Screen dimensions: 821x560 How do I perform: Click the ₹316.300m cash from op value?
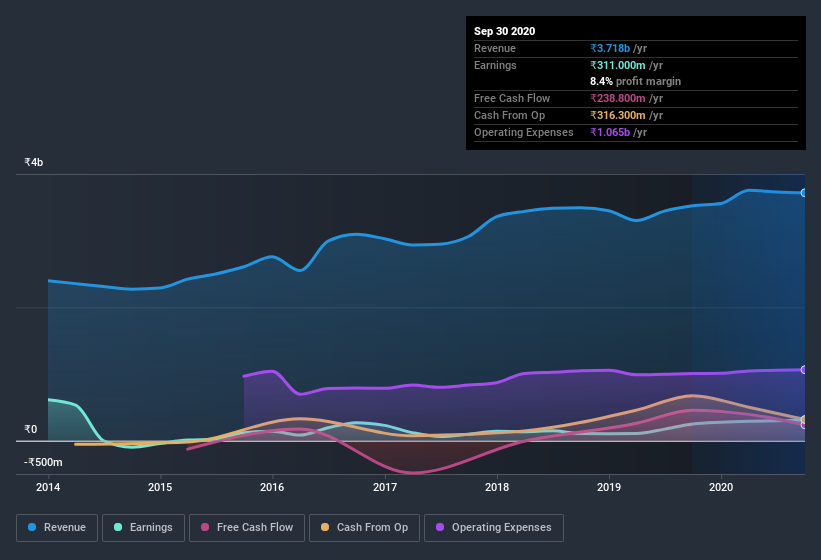click(x=617, y=115)
